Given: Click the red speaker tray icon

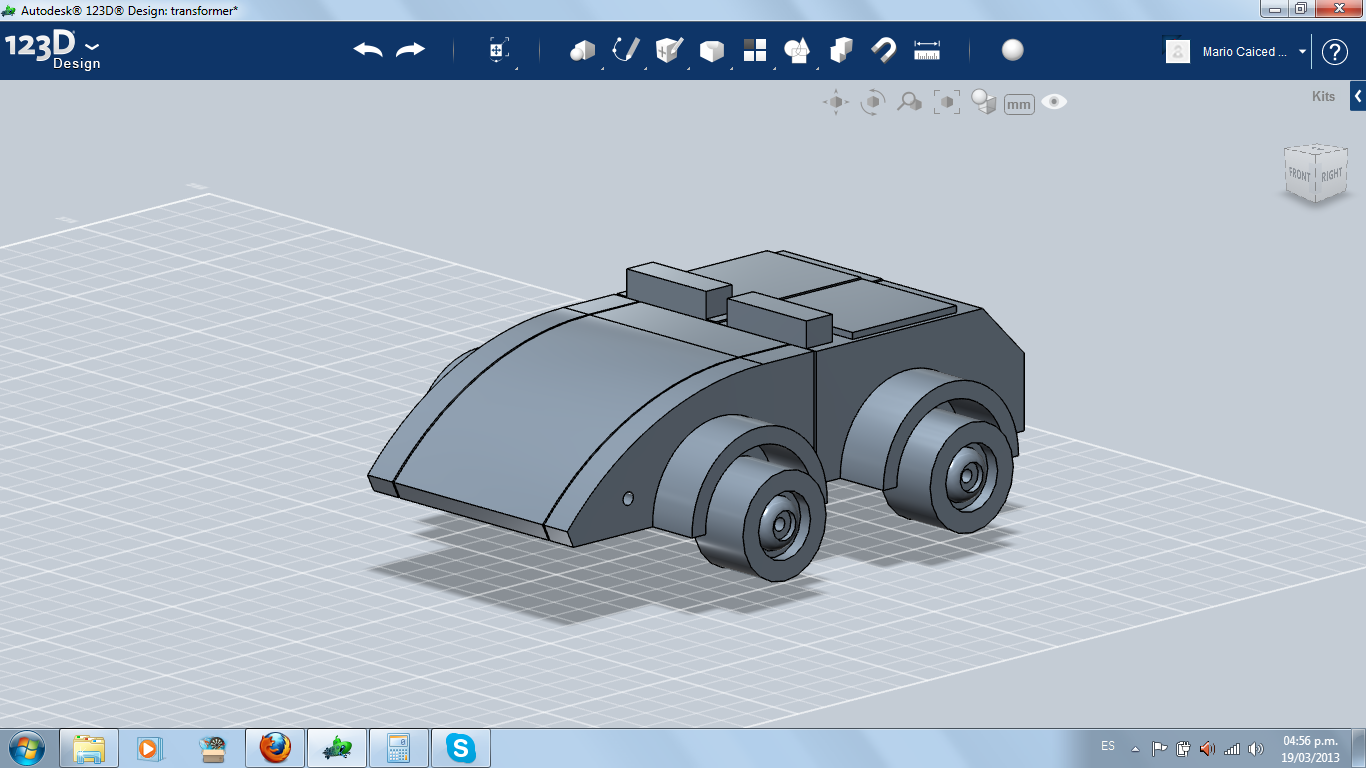Looking at the screenshot, I should point(1207,748).
